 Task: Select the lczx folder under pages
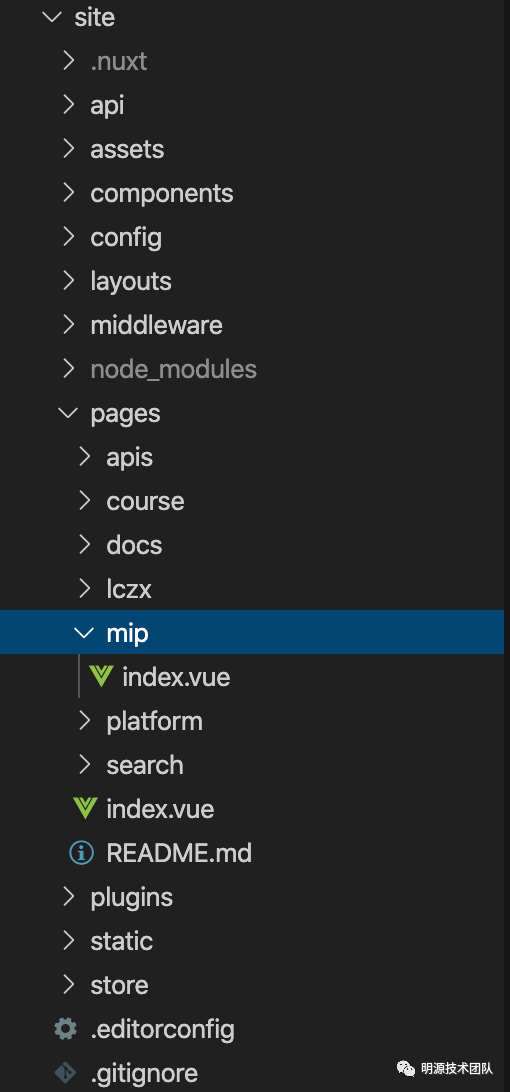(x=252, y=588)
